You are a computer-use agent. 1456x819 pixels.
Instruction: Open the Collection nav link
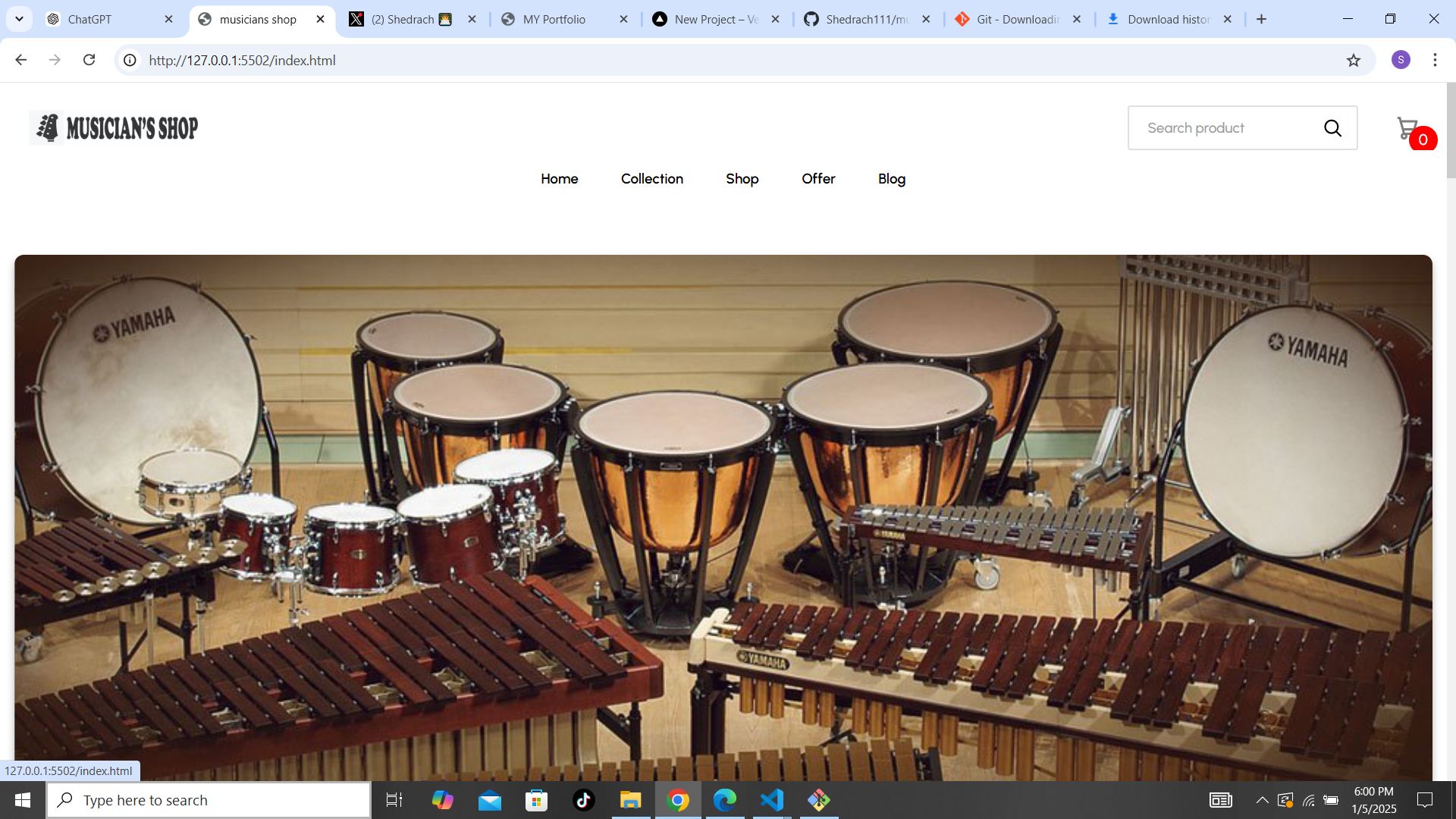[651, 179]
